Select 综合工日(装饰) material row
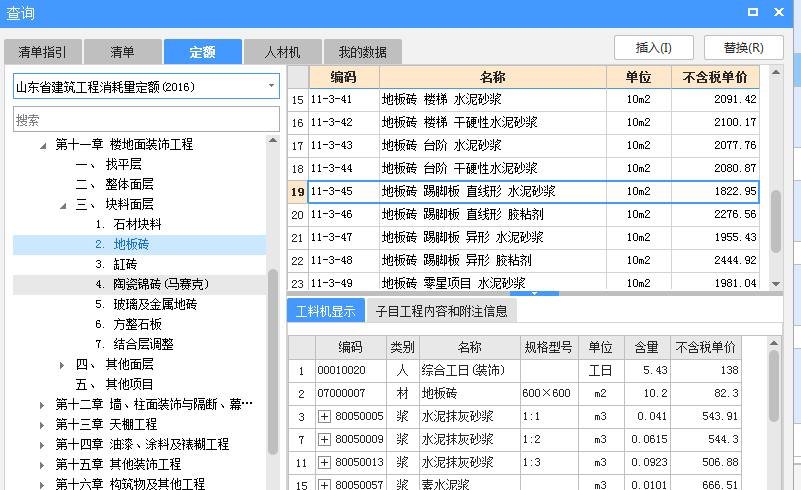Viewport: 801px width, 490px height. point(515,370)
